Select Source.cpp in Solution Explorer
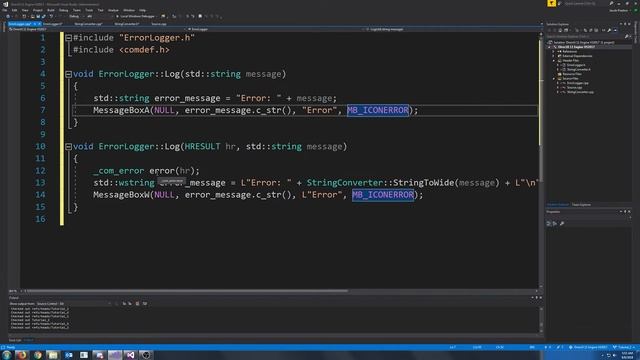Viewport: 640px width, 360px height. click(574, 87)
